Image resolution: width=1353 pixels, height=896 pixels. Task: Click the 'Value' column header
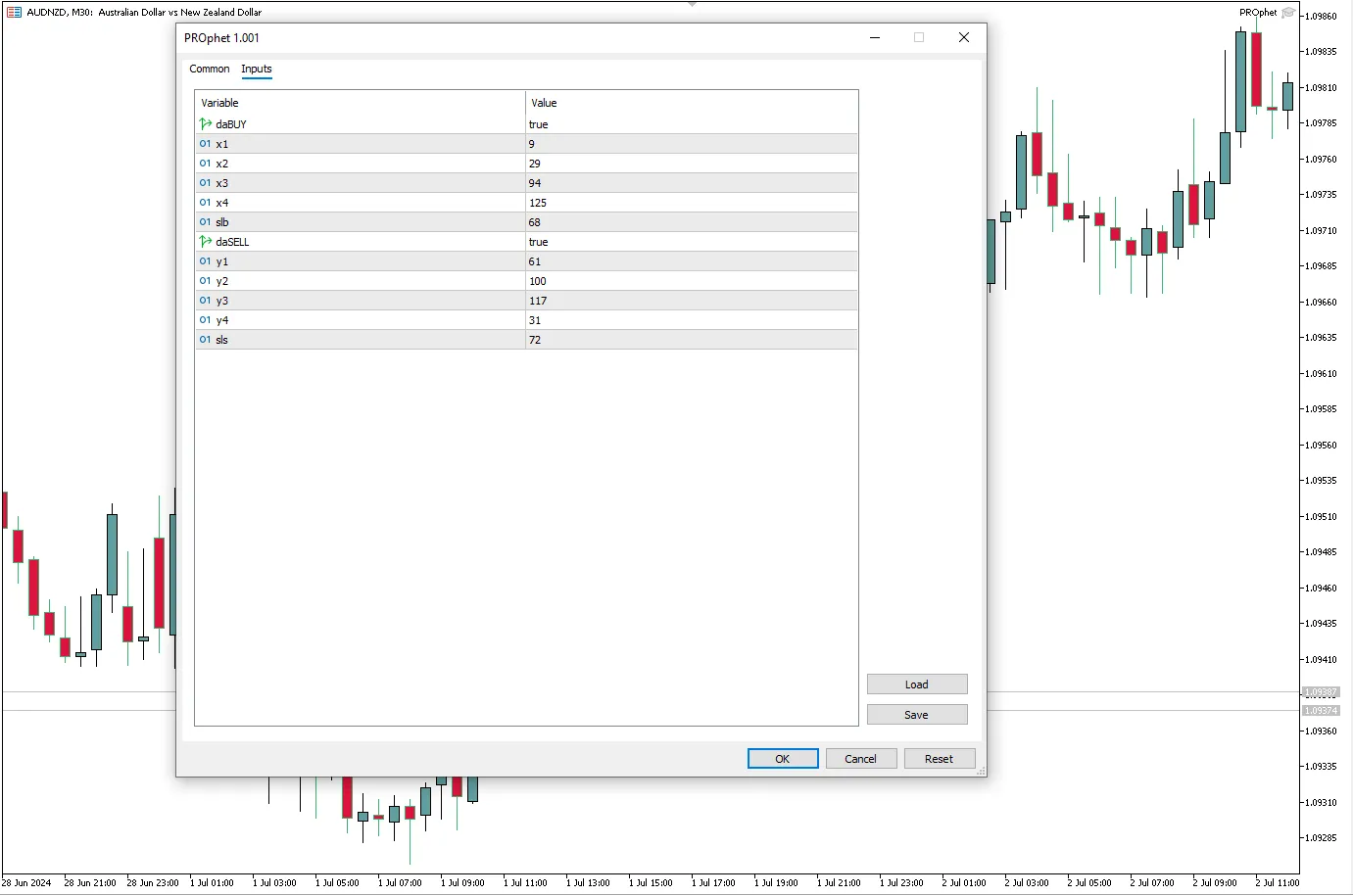pyautogui.click(x=692, y=103)
